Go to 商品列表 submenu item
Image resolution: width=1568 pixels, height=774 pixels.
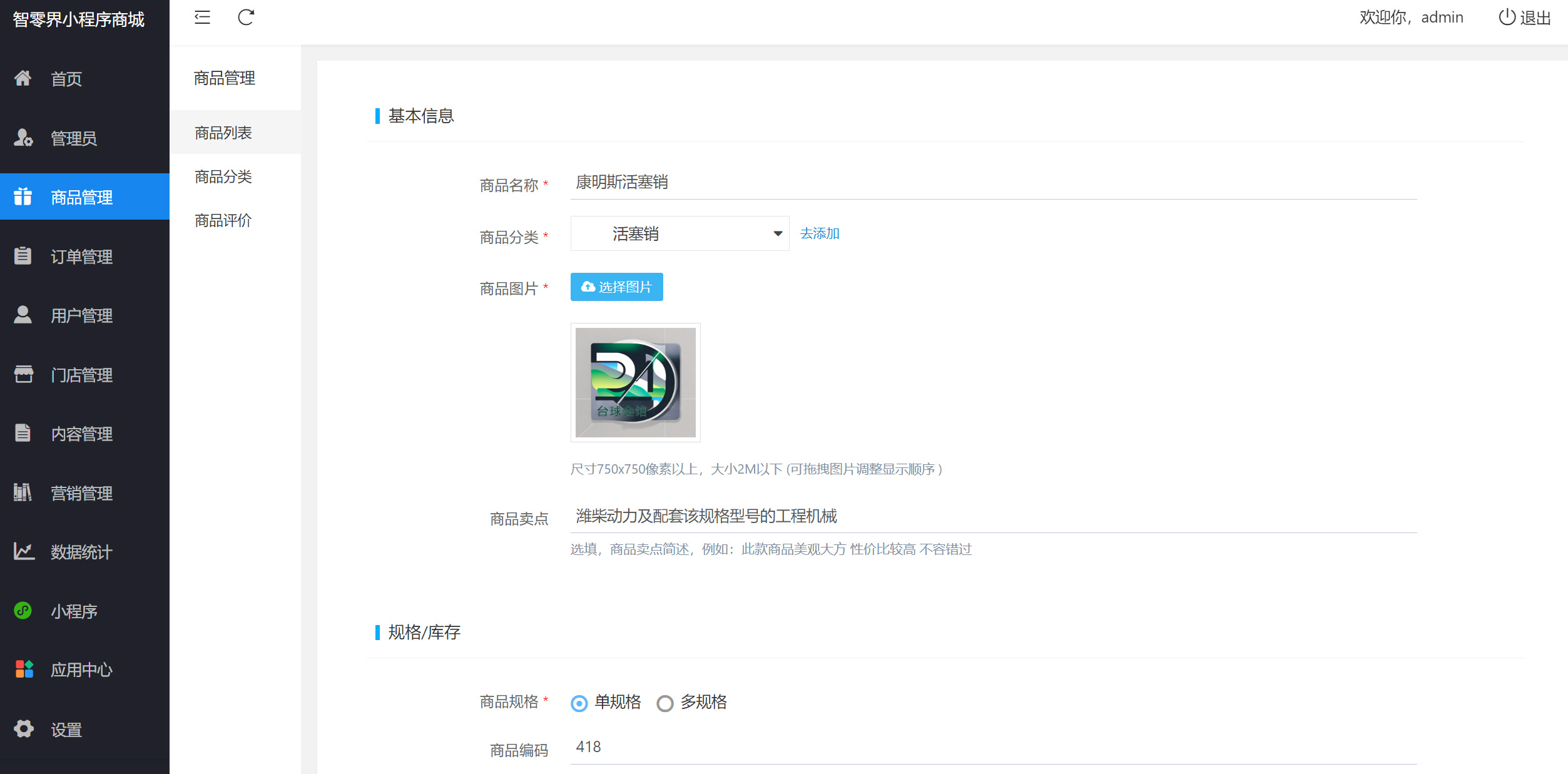click(x=223, y=133)
